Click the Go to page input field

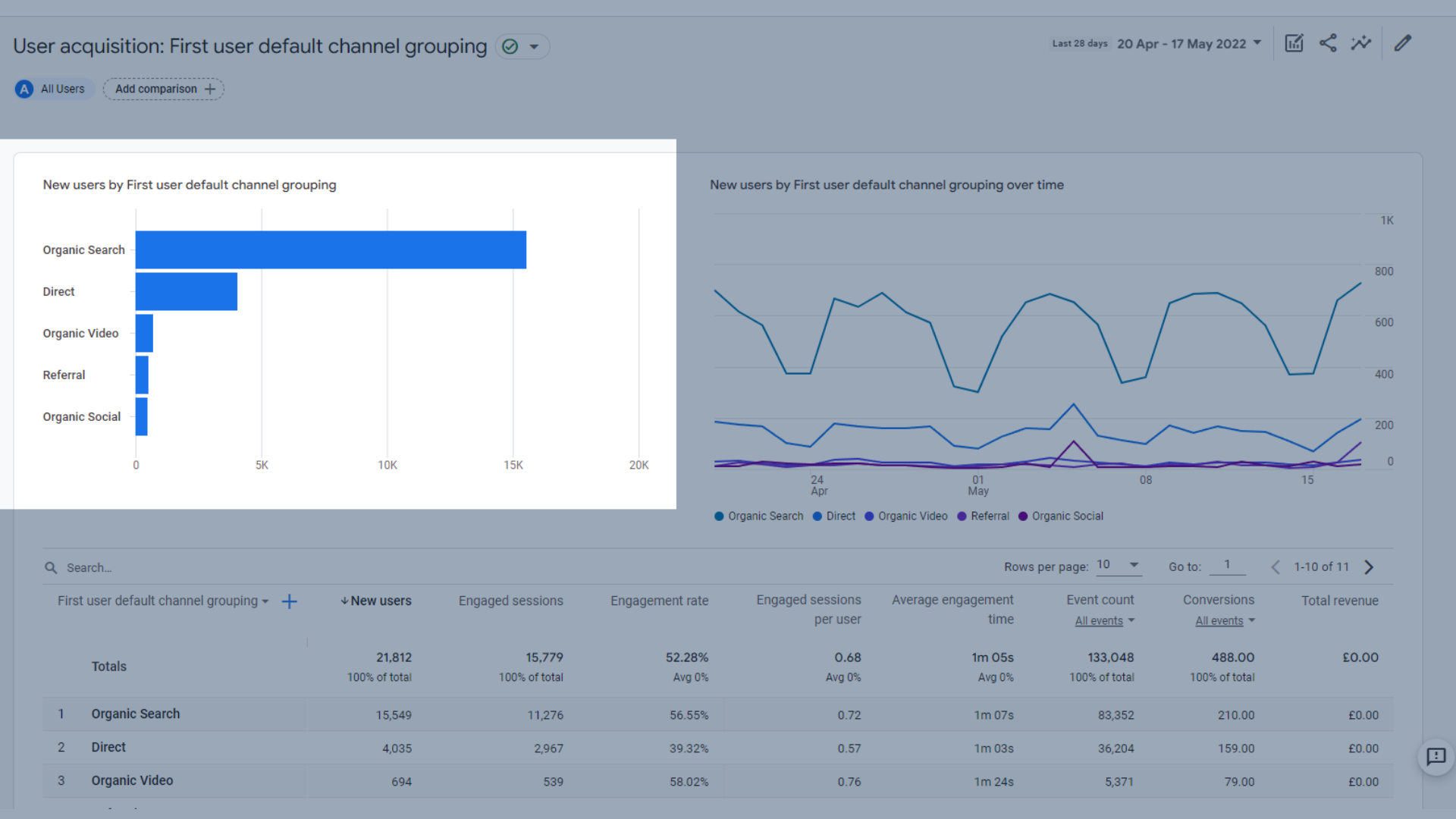pyautogui.click(x=1228, y=565)
